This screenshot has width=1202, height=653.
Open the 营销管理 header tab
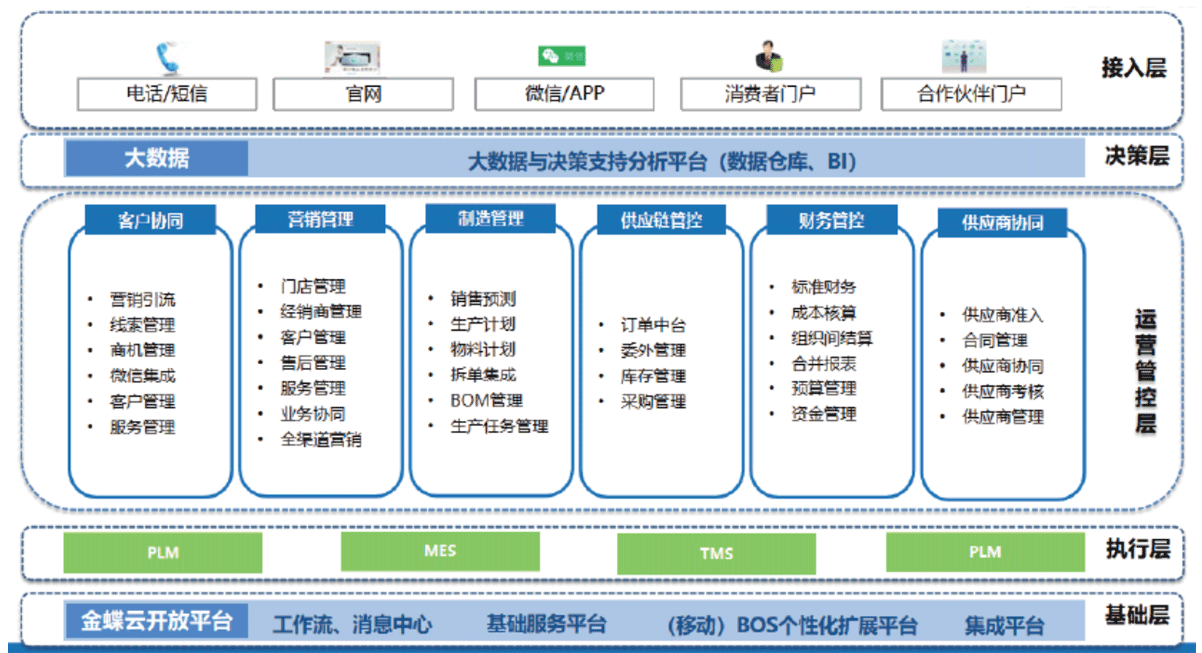(320, 219)
